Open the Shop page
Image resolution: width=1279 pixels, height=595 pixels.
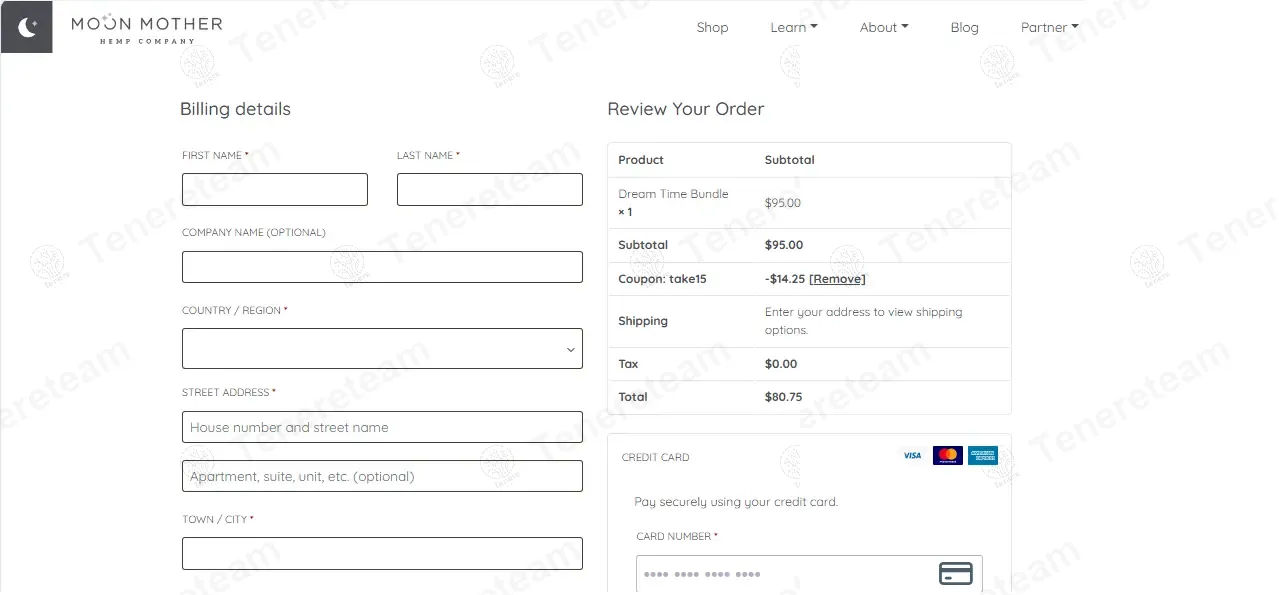click(x=712, y=27)
